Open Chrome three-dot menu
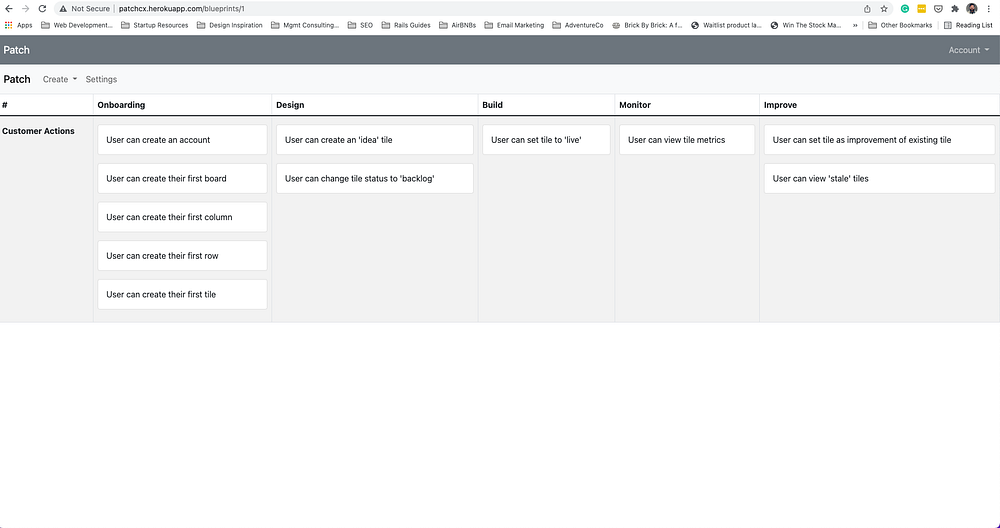This screenshot has height=528, width=1000. coord(989,9)
